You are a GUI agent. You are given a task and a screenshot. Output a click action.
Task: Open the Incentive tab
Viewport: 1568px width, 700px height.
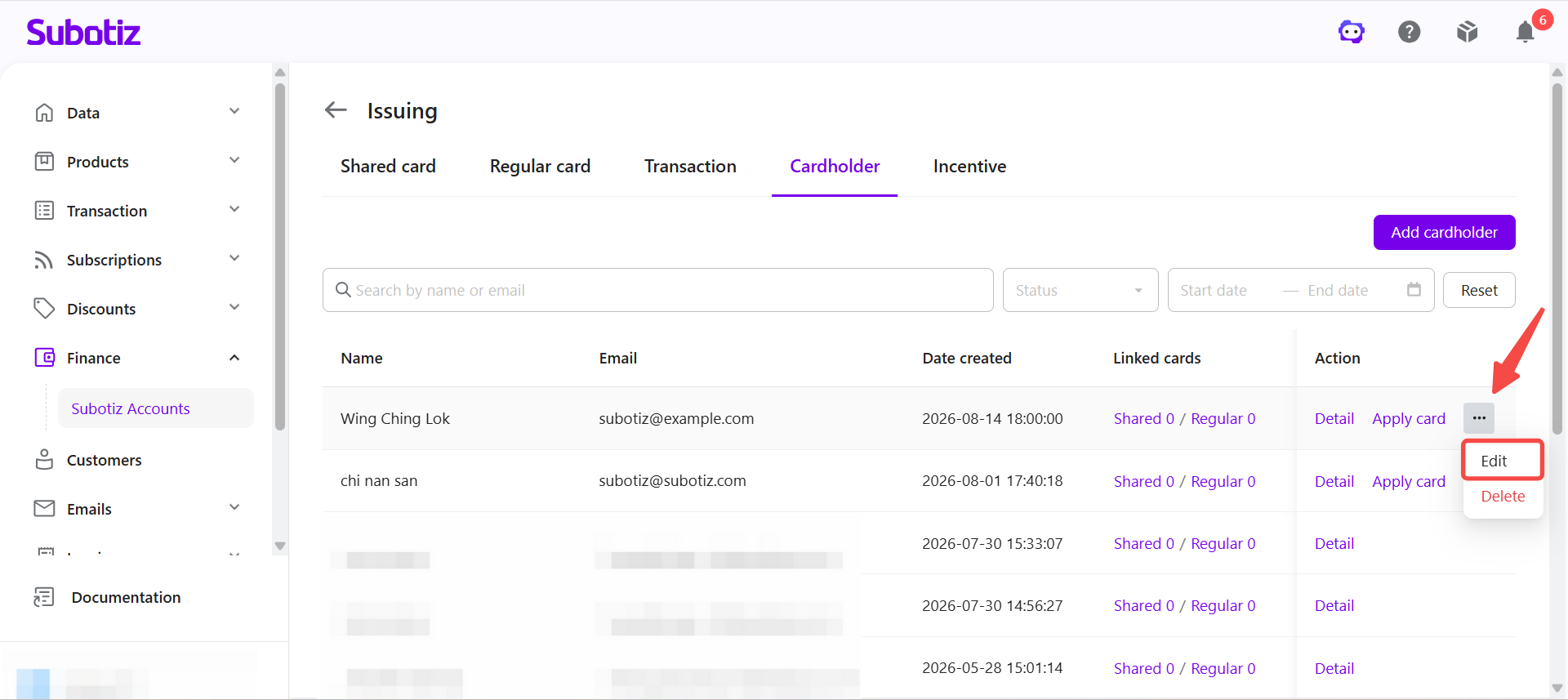click(969, 167)
